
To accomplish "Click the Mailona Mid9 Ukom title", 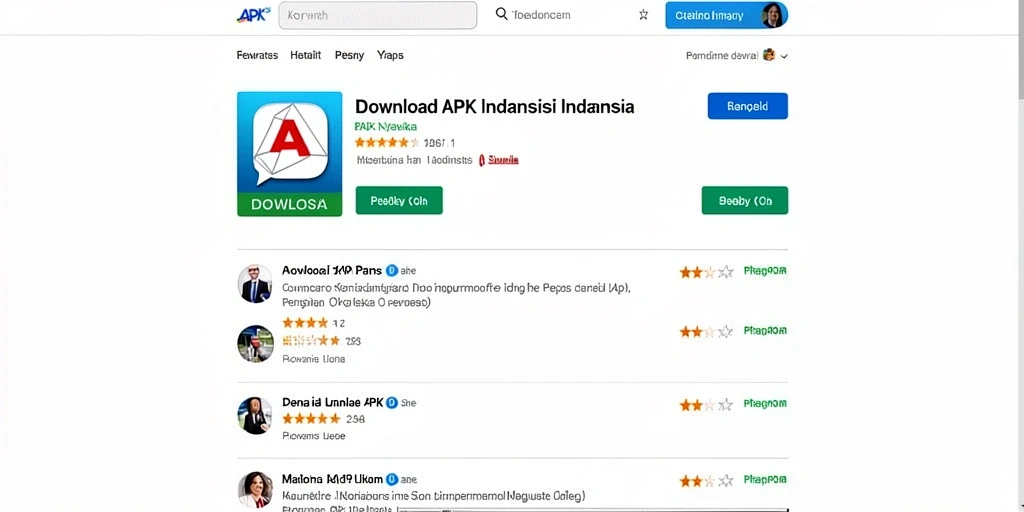I will [x=332, y=479].
